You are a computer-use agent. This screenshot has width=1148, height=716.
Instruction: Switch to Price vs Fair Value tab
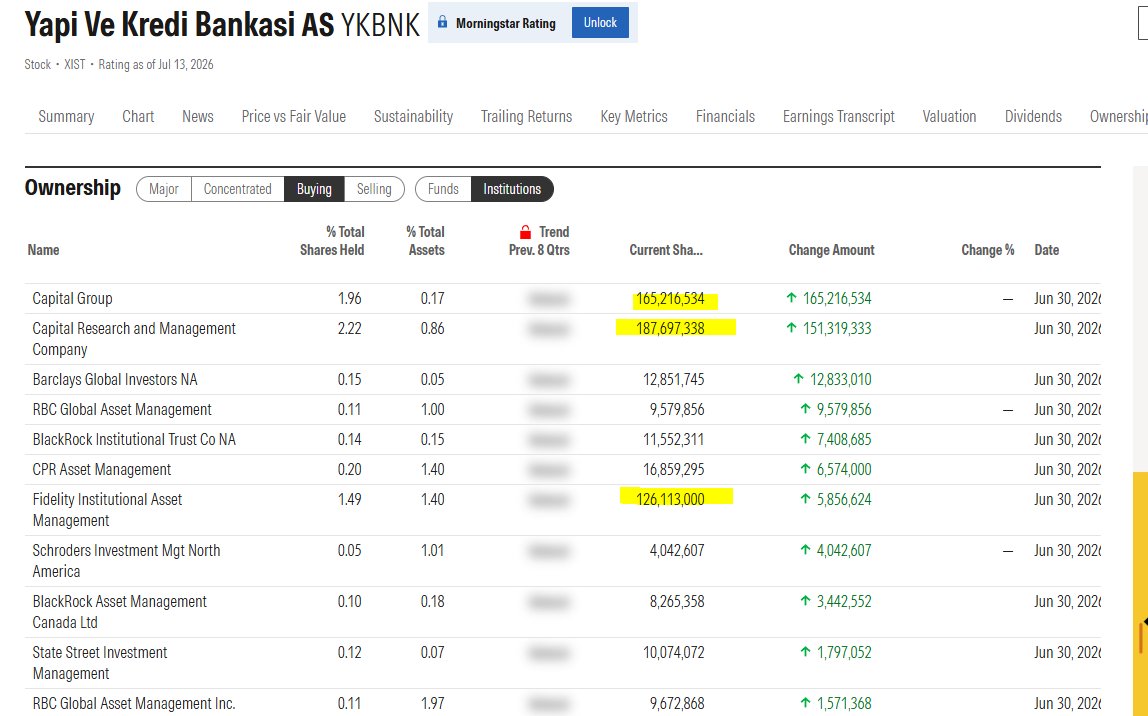coord(294,116)
